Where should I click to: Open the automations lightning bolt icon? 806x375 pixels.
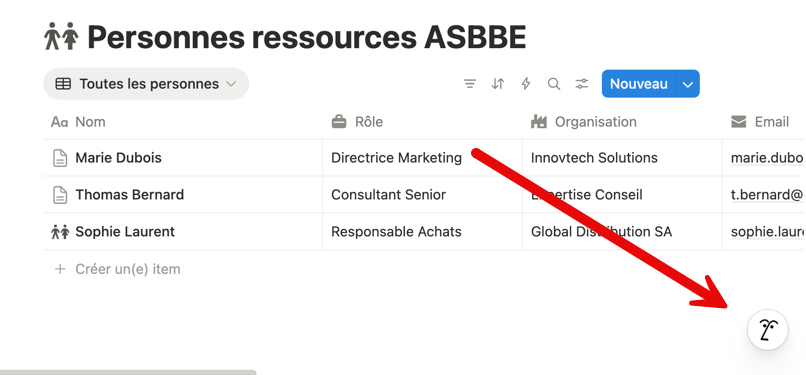coord(525,84)
